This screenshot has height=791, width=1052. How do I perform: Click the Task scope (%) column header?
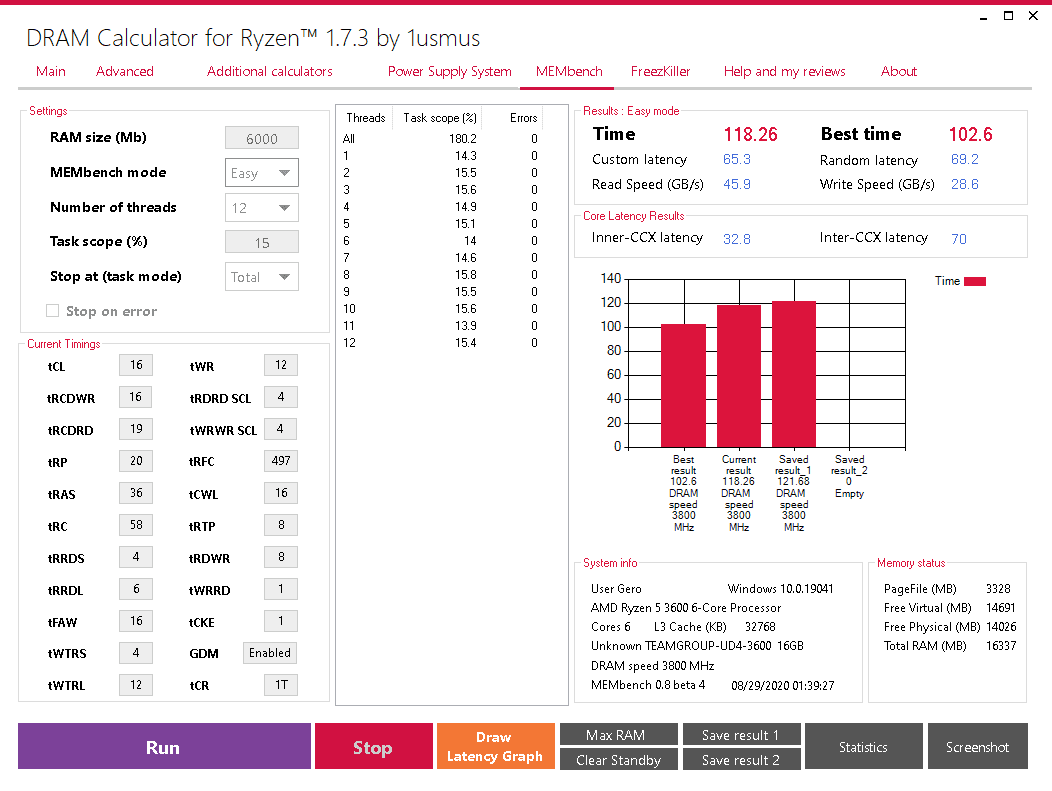tap(440, 118)
